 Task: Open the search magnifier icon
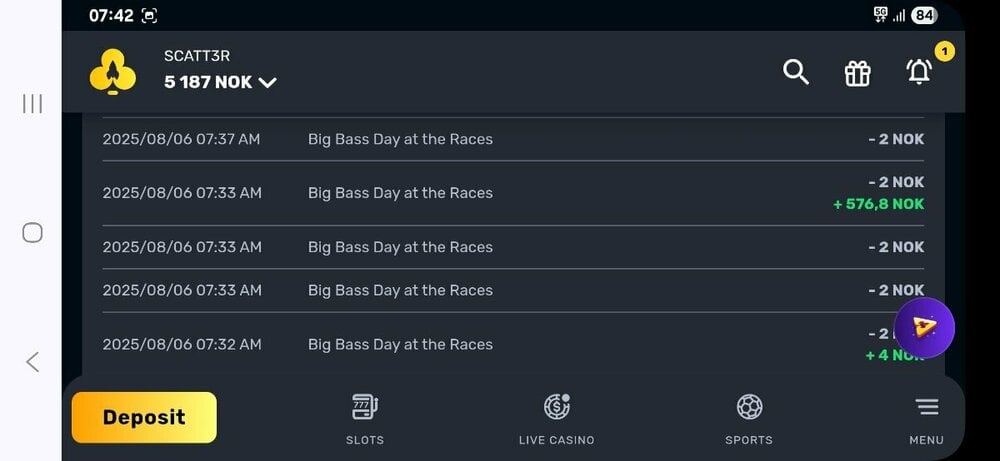pyautogui.click(x=796, y=72)
